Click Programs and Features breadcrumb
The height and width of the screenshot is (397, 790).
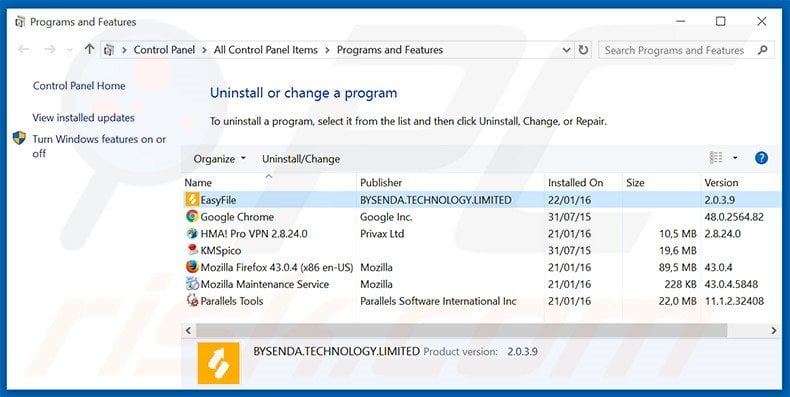tap(390, 50)
